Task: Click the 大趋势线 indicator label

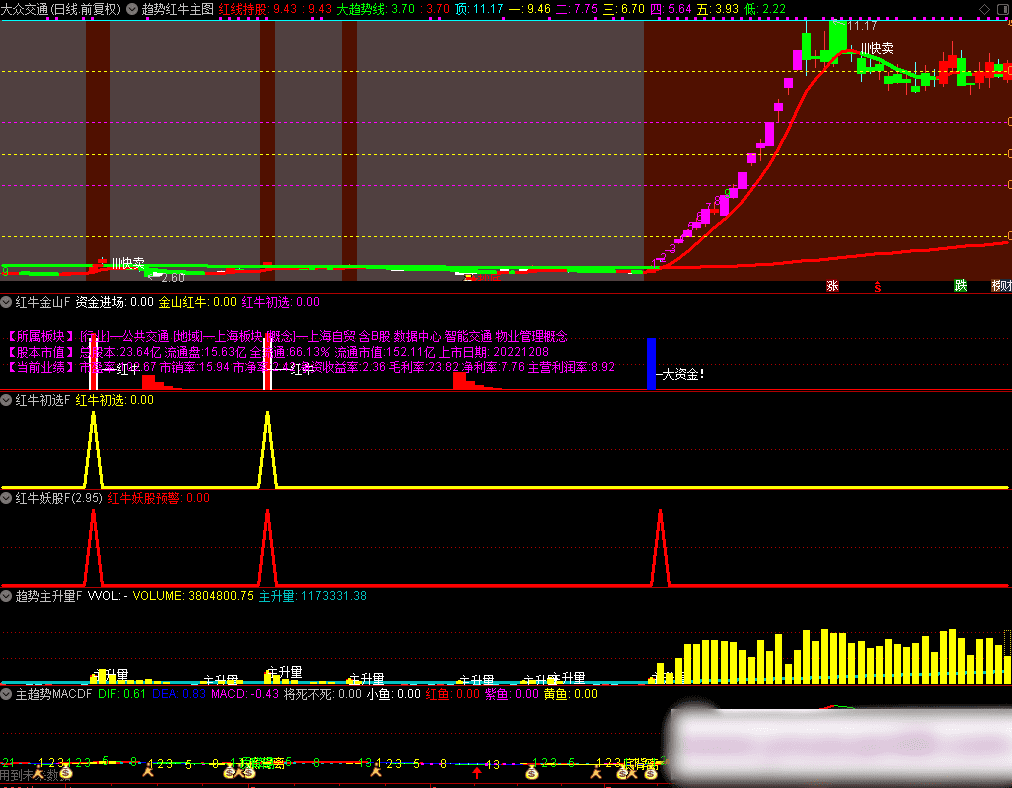Action: coord(361,9)
